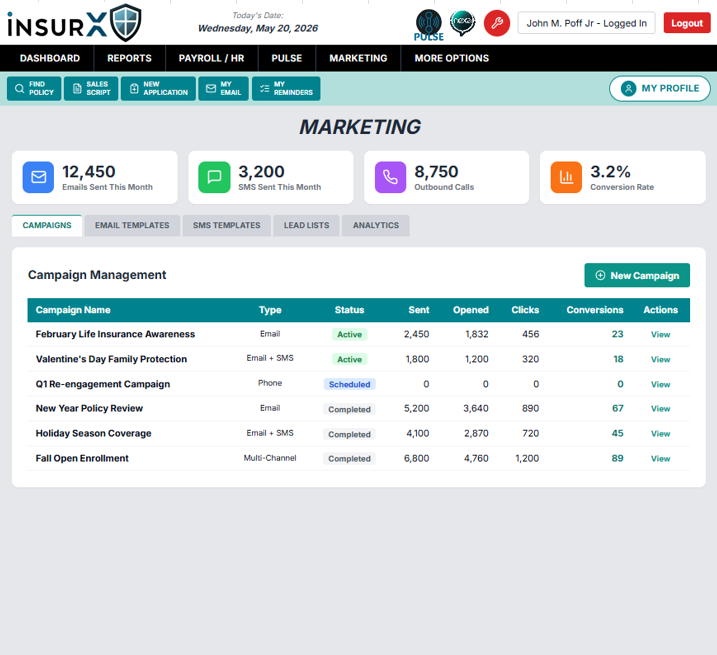Open Find Policy search shortcut
The height and width of the screenshot is (655, 717).
tap(34, 88)
